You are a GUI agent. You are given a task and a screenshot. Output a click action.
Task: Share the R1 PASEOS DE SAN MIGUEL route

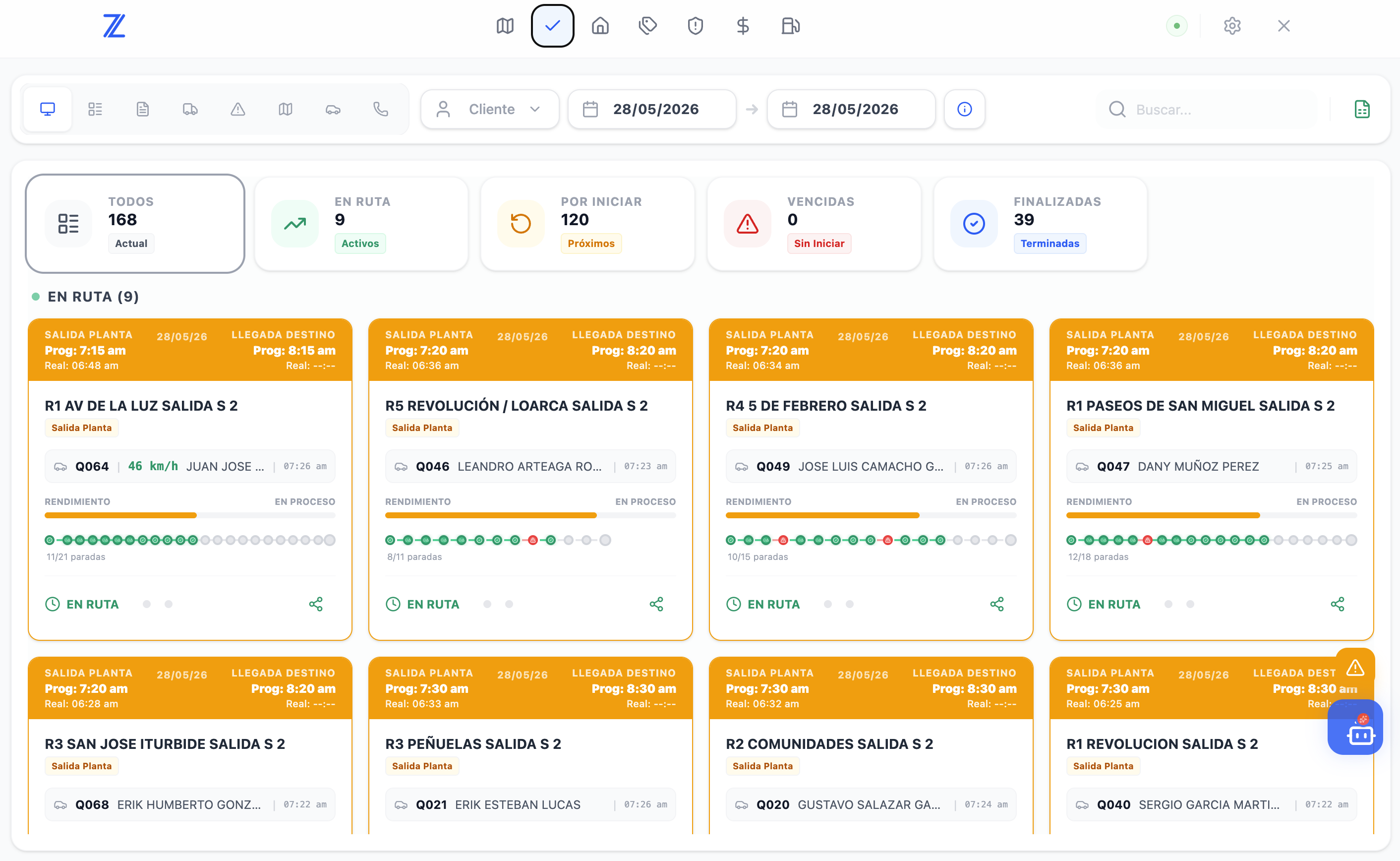click(x=1338, y=604)
